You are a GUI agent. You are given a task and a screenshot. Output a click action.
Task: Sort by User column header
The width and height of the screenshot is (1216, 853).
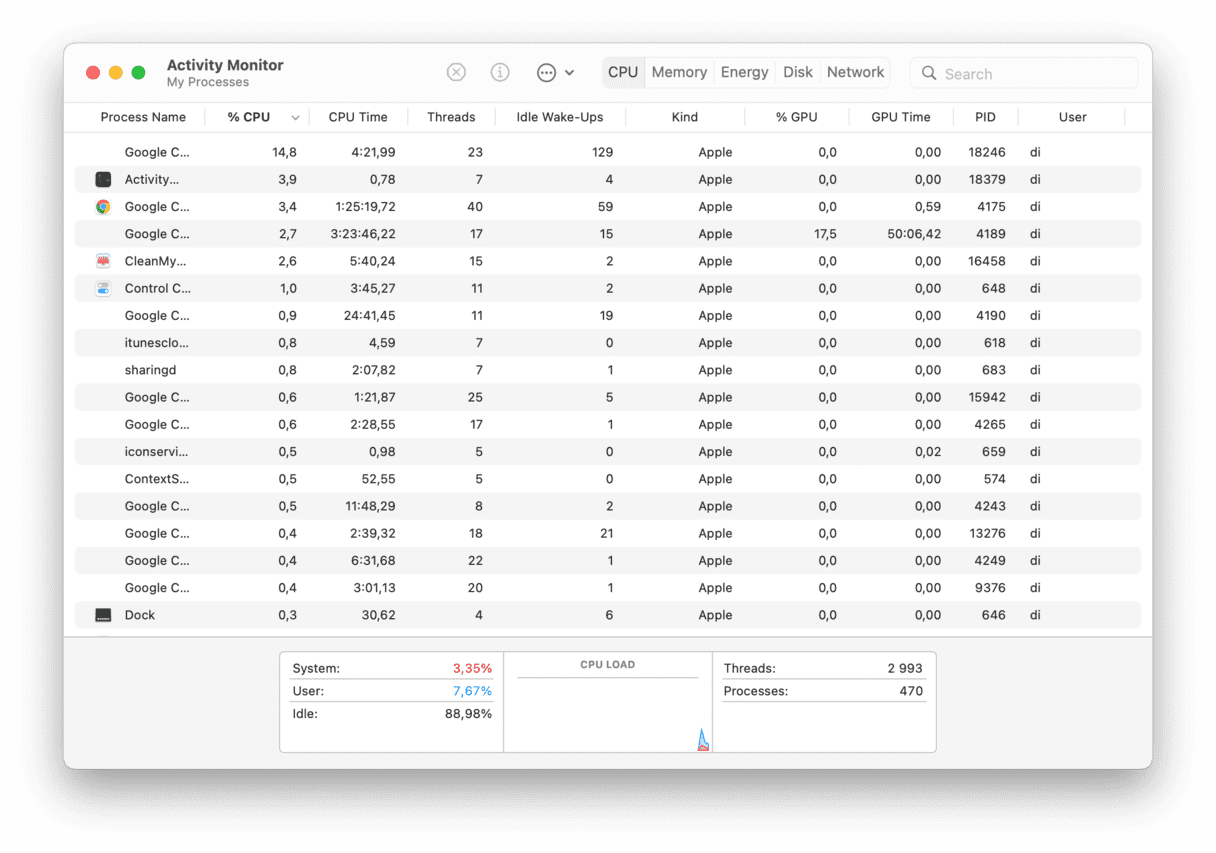point(1073,117)
